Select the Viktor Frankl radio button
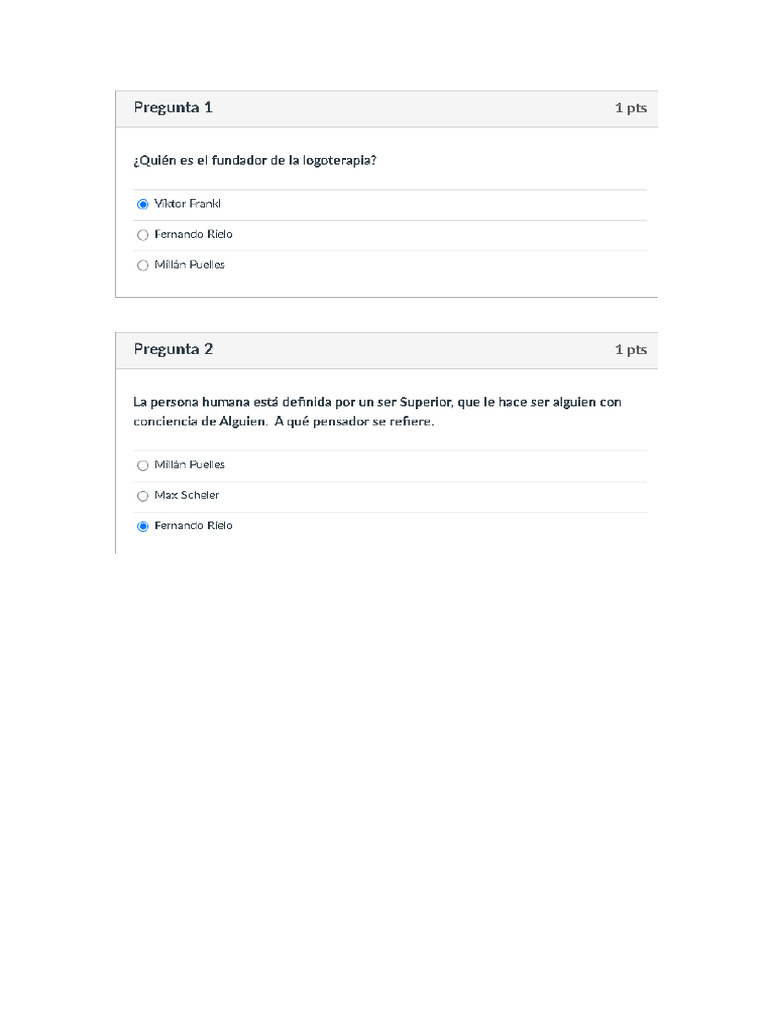Viewport: 768px width, 1024px height. point(142,204)
